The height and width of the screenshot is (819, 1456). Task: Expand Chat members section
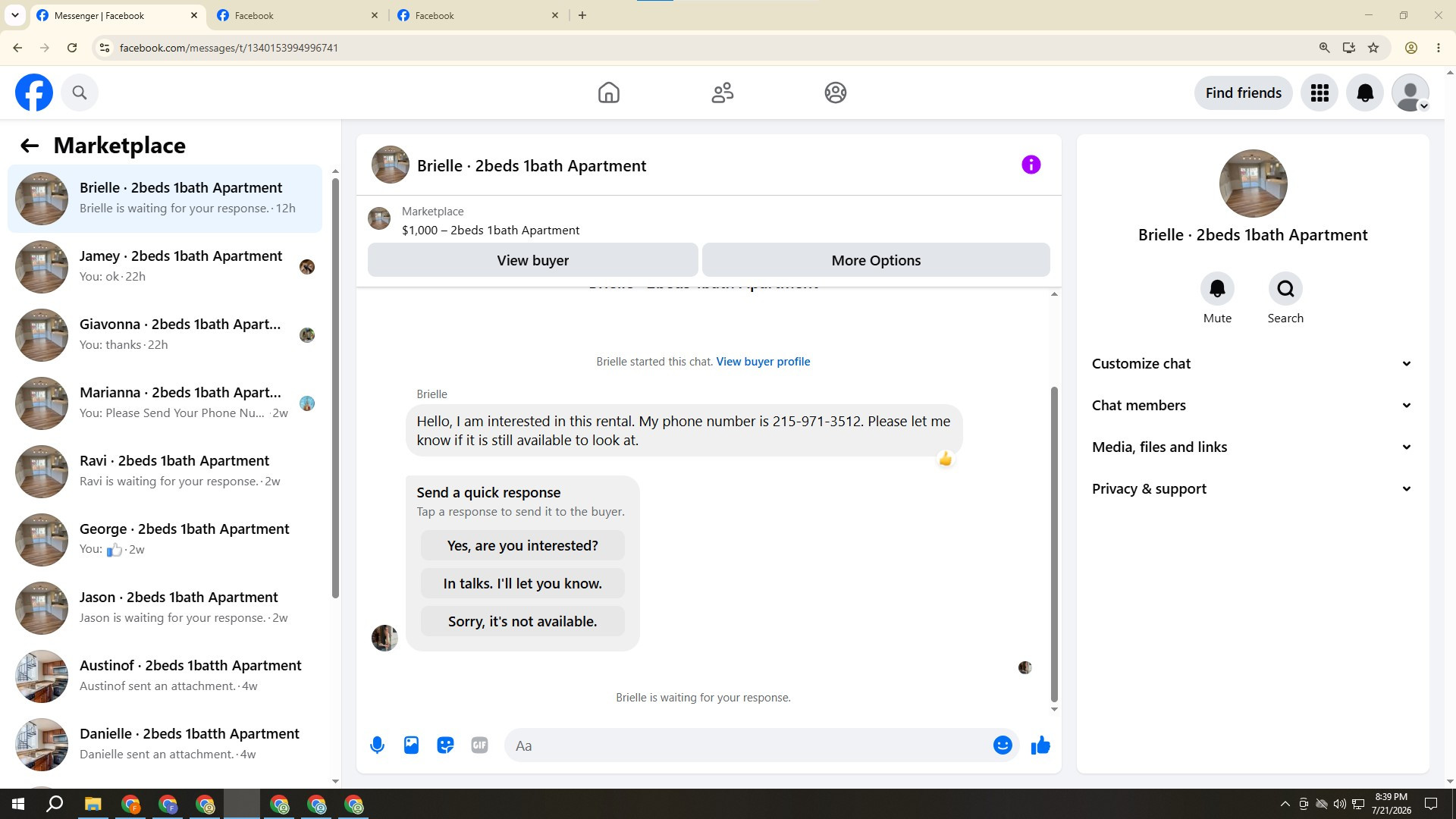[1252, 405]
